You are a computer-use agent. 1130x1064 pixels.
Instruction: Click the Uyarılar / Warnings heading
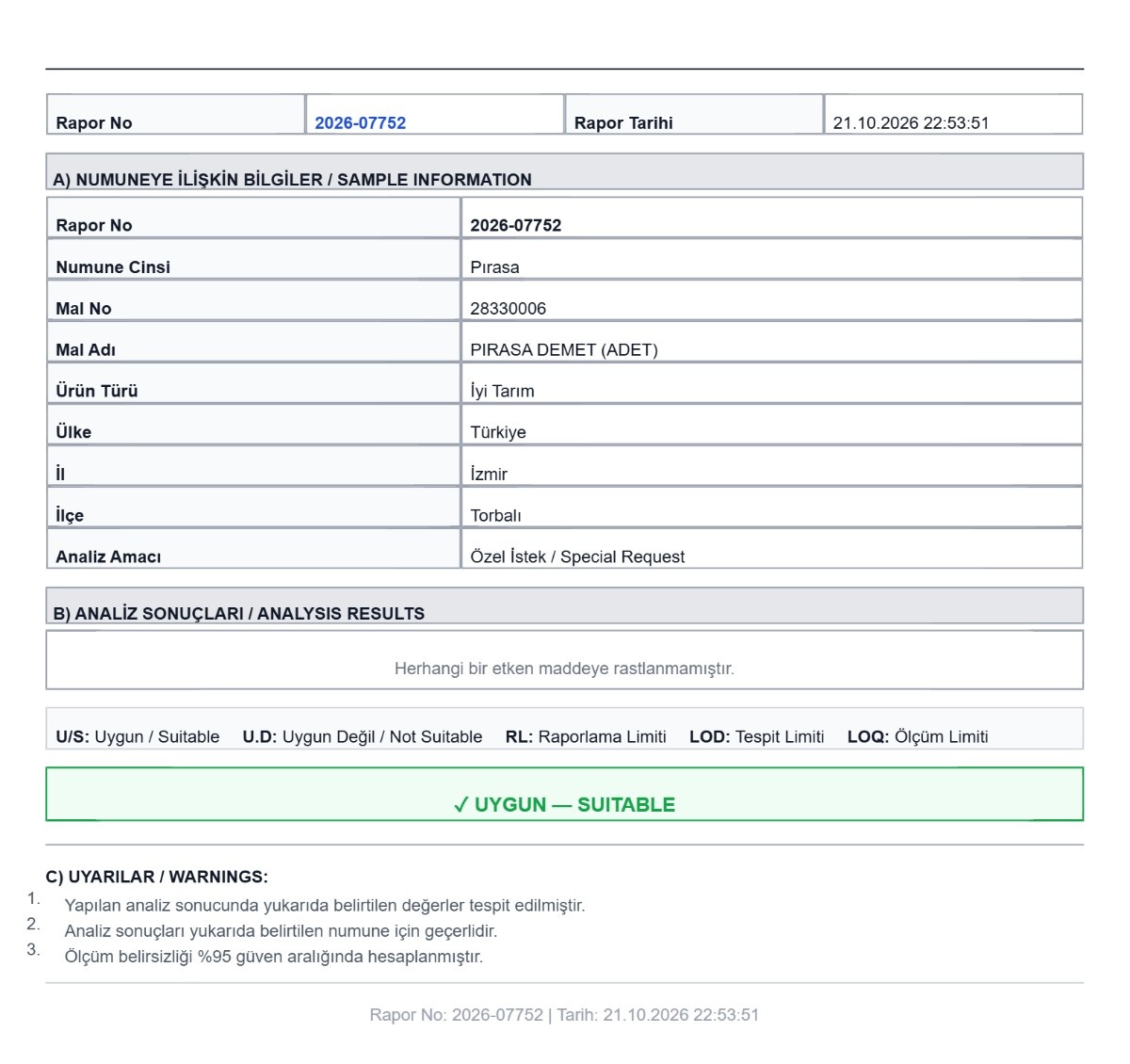click(156, 877)
